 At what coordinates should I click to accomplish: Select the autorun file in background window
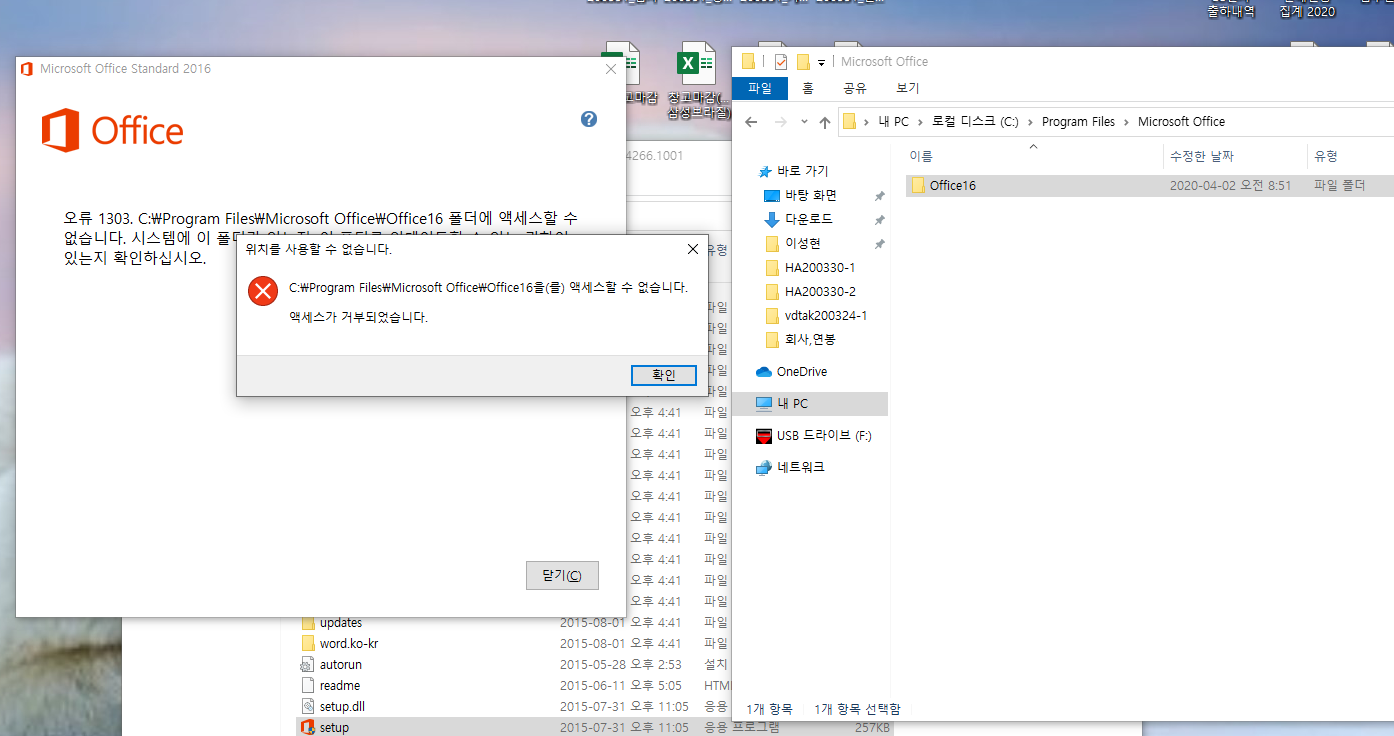(341, 664)
